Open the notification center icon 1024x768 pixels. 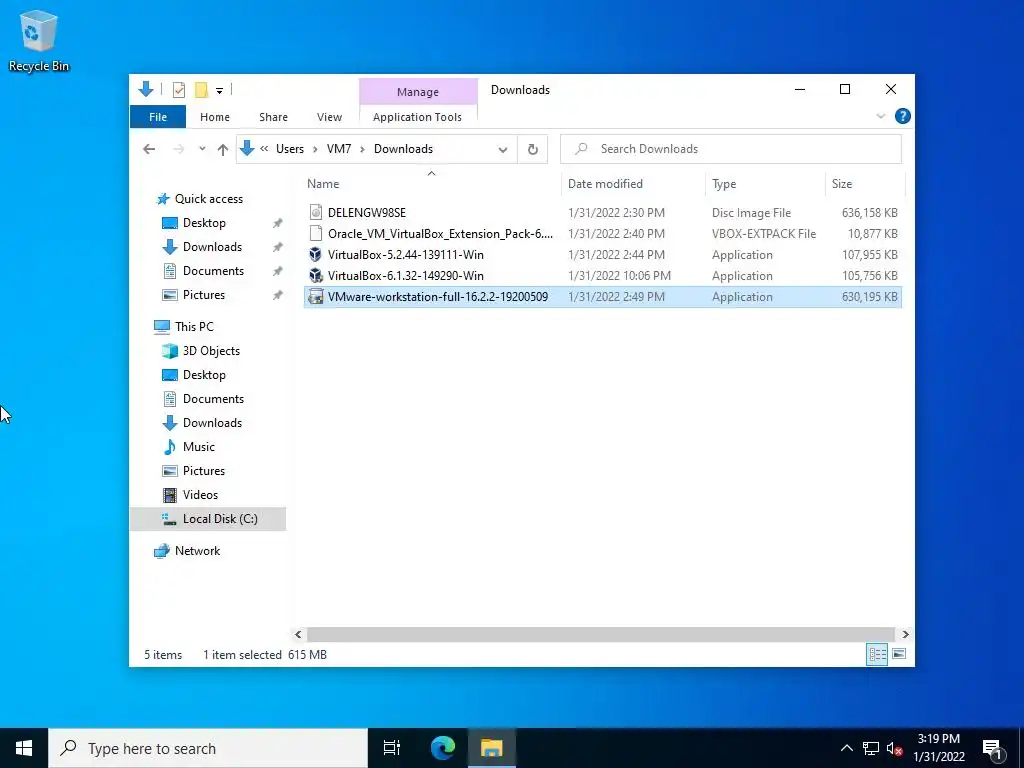click(x=993, y=748)
